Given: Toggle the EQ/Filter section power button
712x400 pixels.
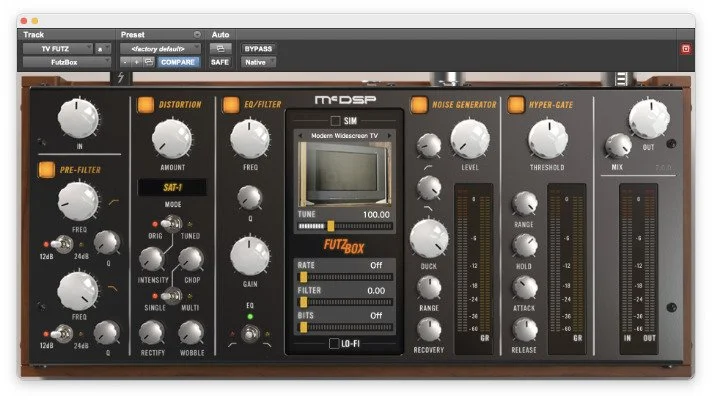Looking at the screenshot, I should click(231, 104).
